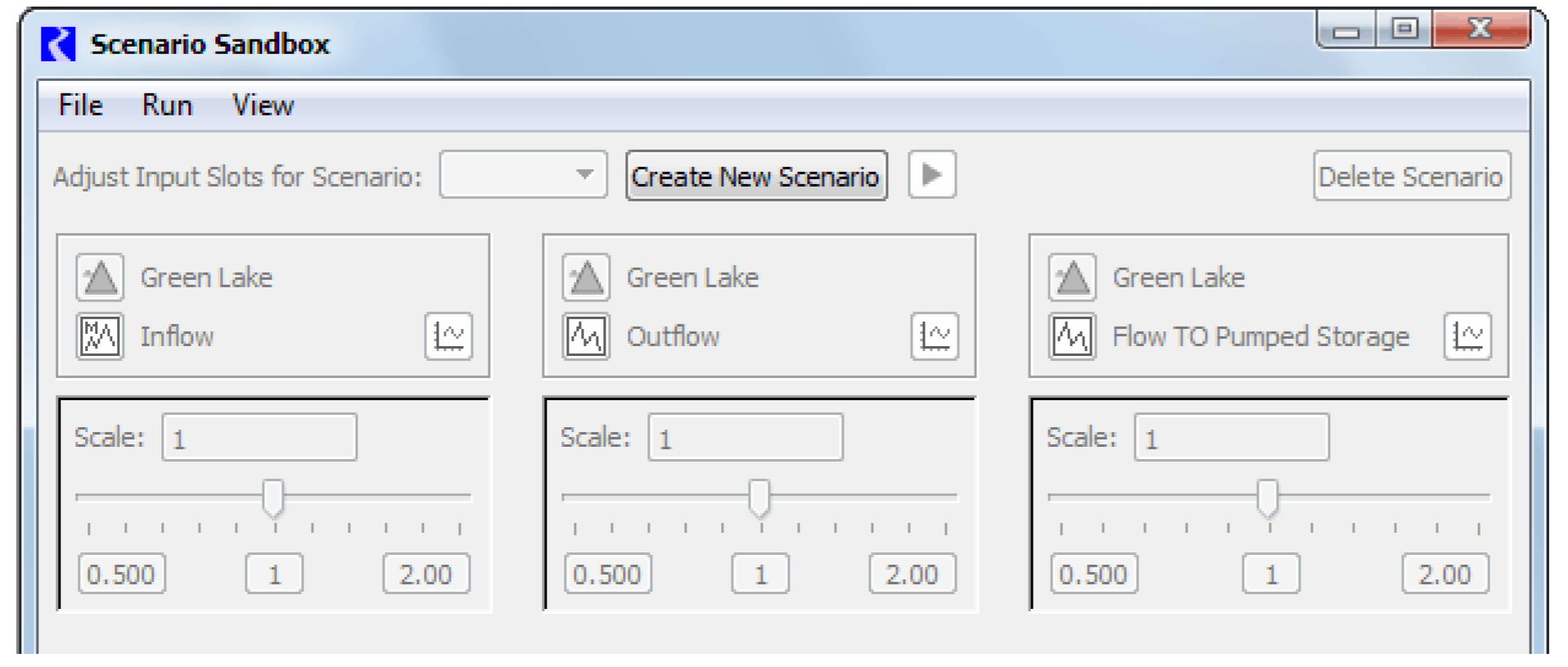Click the Inflow series slot icon
This screenshot has width=1568, height=667.
[100, 336]
